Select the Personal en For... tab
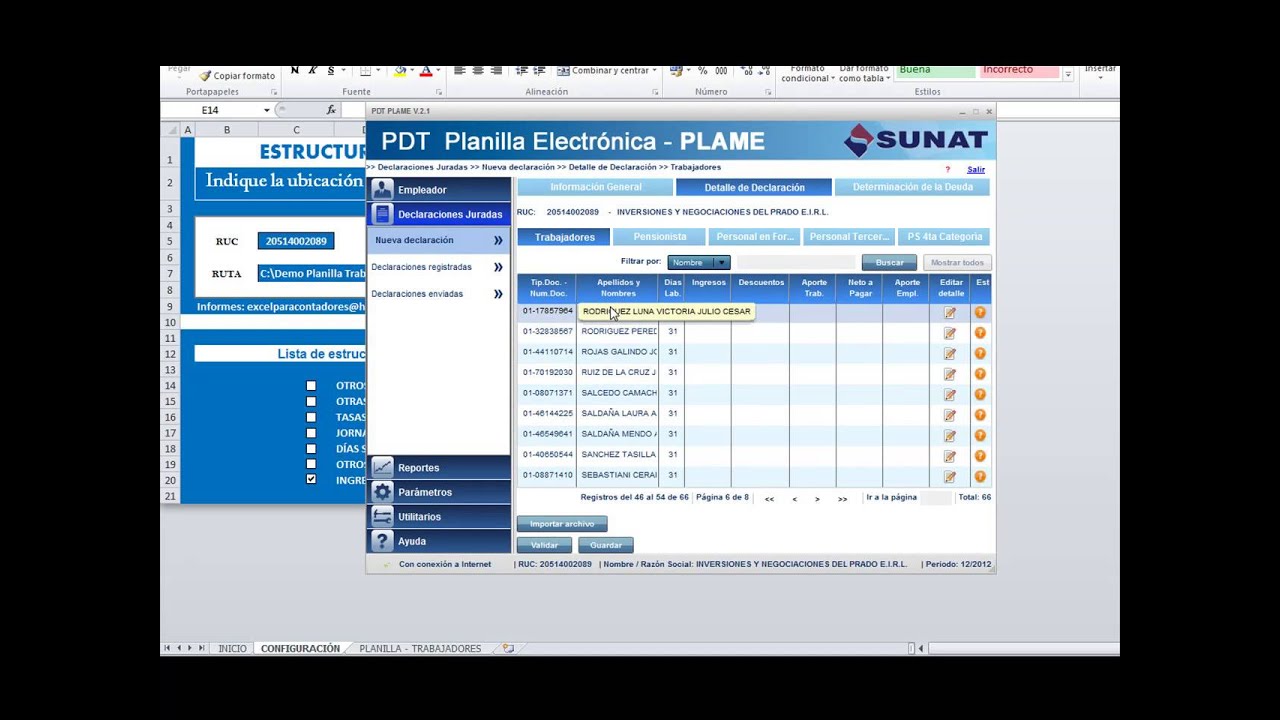Image resolution: width=1280 pixels, height=720 pixels. coord(755,237)
